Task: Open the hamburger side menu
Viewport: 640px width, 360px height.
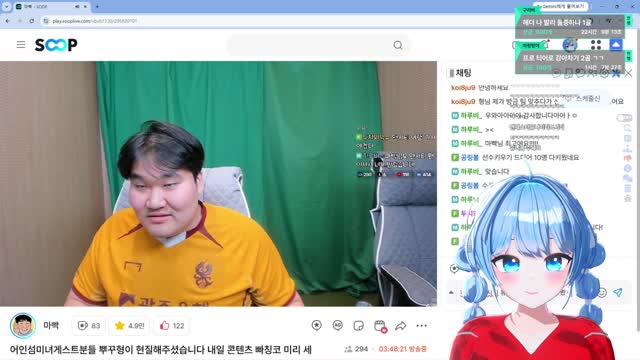Action: [x=21, y=44]
